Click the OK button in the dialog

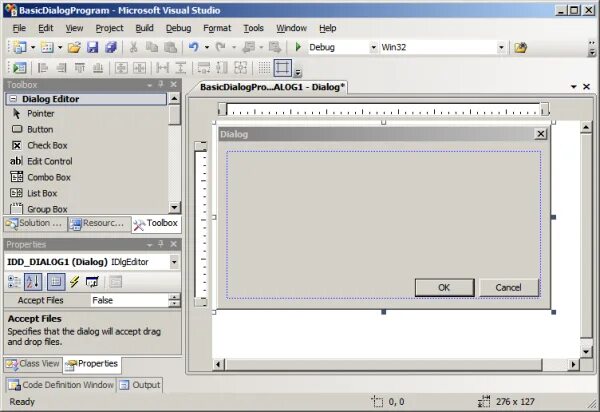[444, 288]
